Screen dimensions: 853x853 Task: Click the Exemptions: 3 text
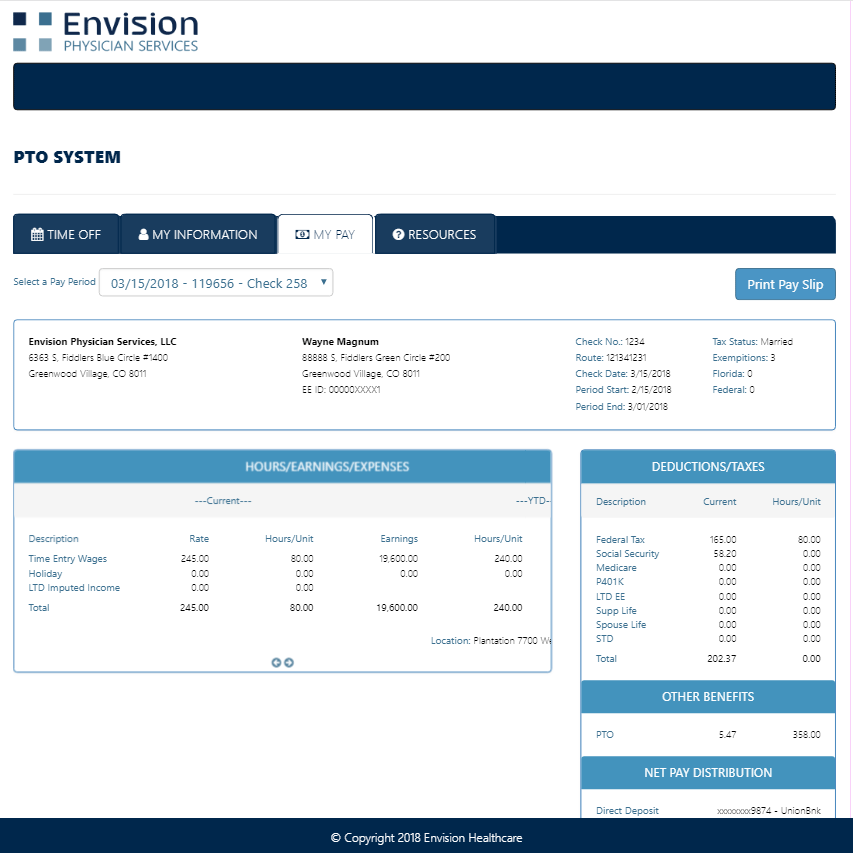[x=744, y=357]
